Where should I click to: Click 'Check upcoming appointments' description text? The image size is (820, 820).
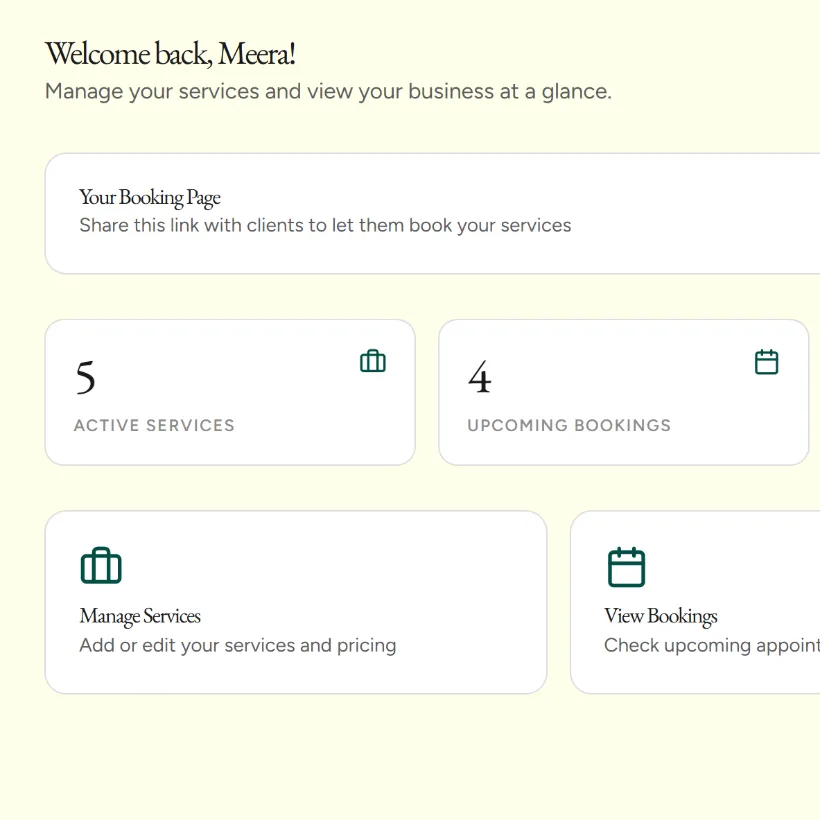point(712,646)
